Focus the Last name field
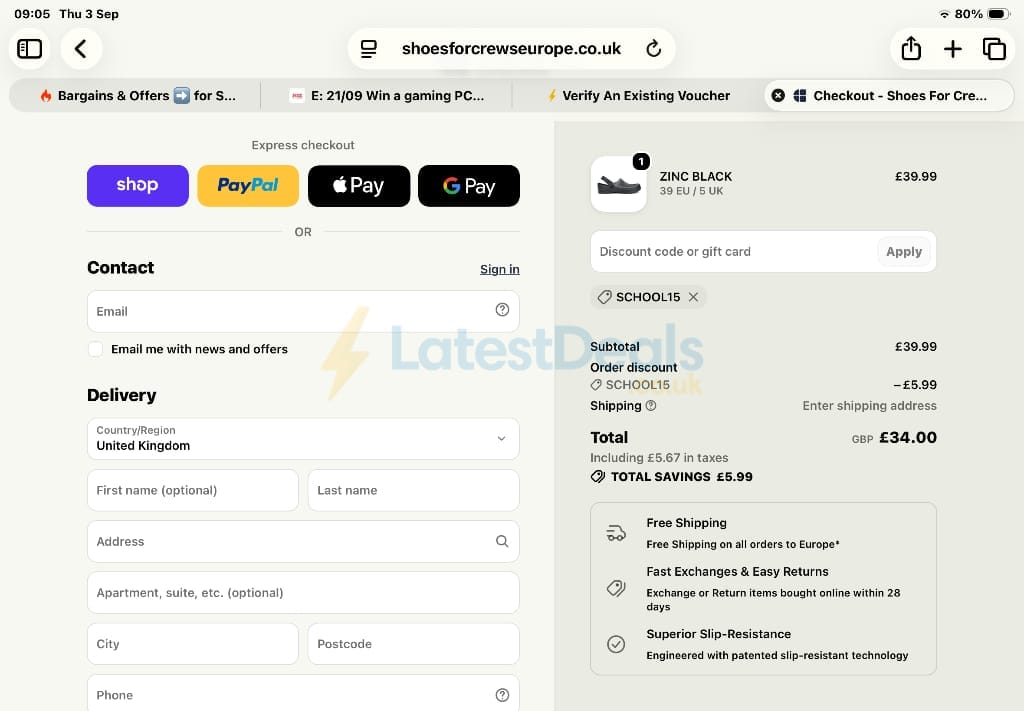The width and height of the screenshot is (1024, 711). [x=413, y=490]
